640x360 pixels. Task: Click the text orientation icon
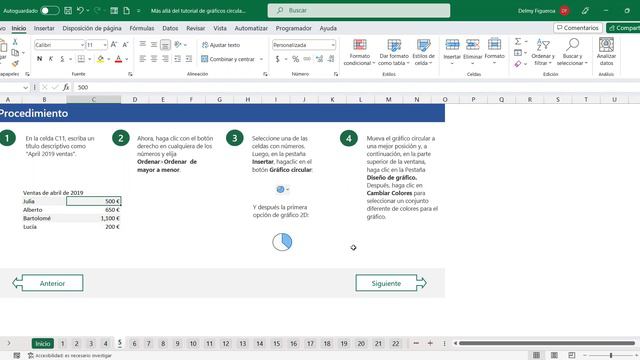[178, 44]
